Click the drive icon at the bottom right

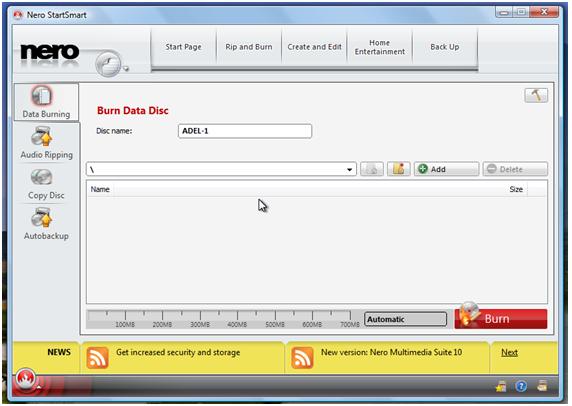click(542, 386)
